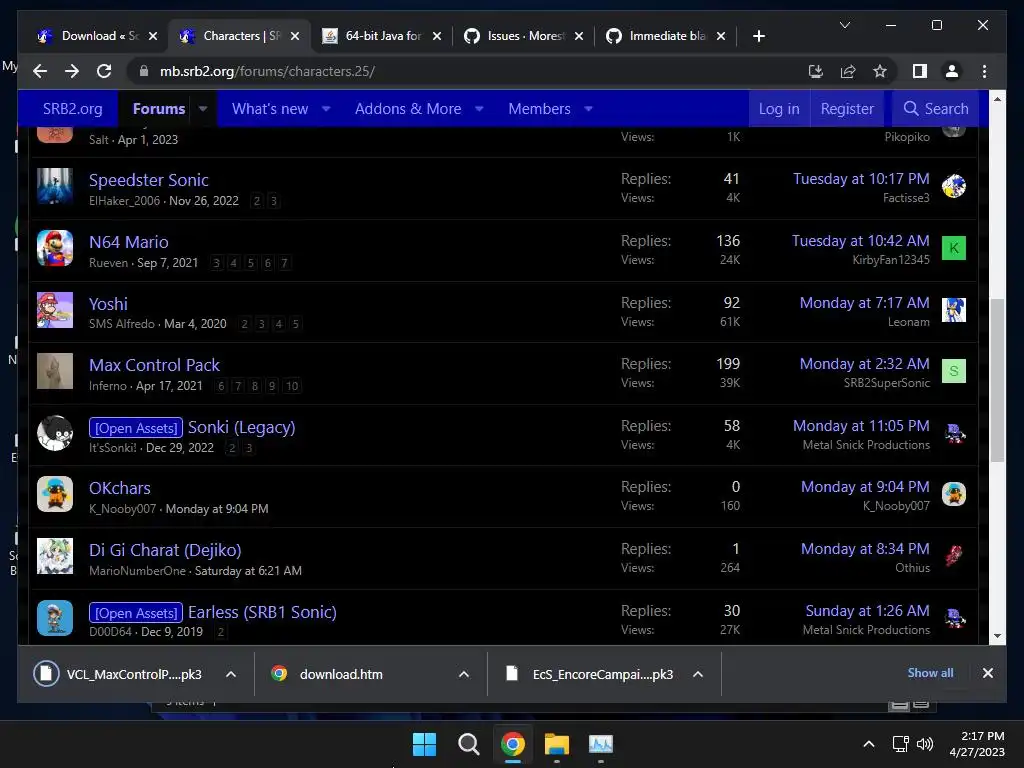
Task: Expand the Members dropdown arrow
Action: [x=588, y=109]
